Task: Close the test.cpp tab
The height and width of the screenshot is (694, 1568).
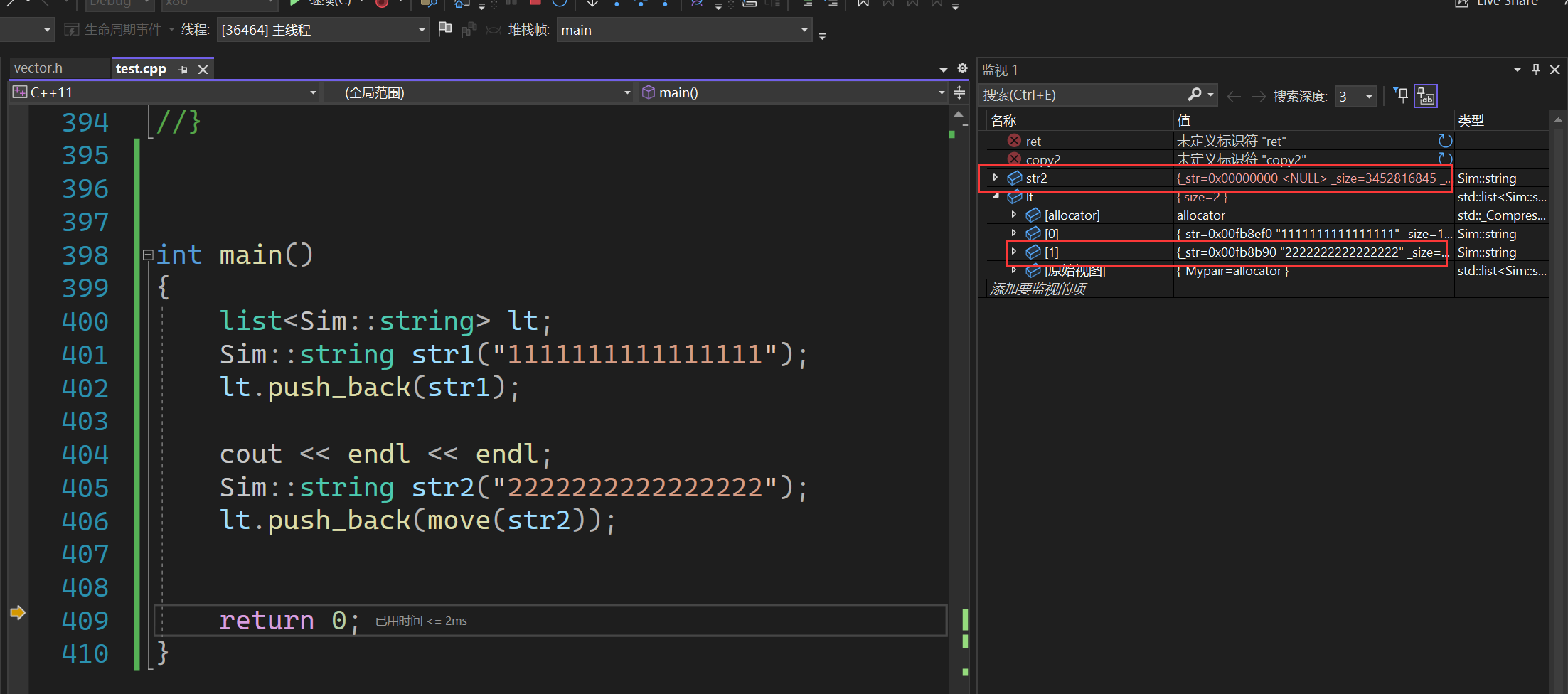Action: (203, 69)
